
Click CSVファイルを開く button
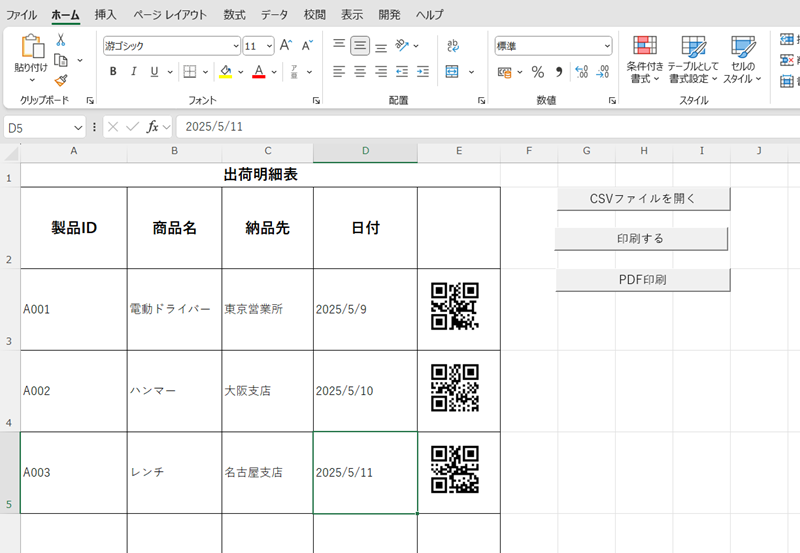(x=643, y=199)
